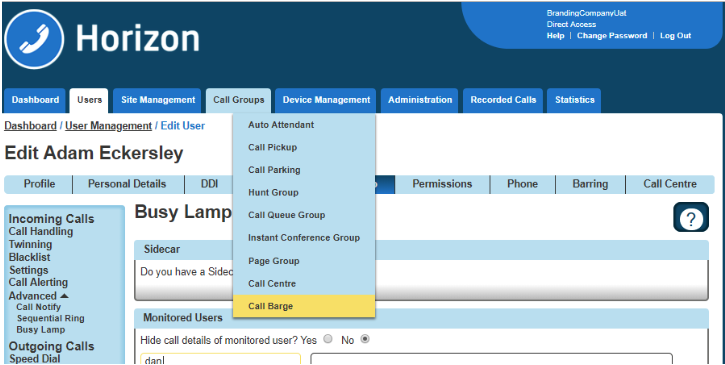Follow the User Management breadcrumb link
The height and width of the screenshot is (365, 725).
108,126
